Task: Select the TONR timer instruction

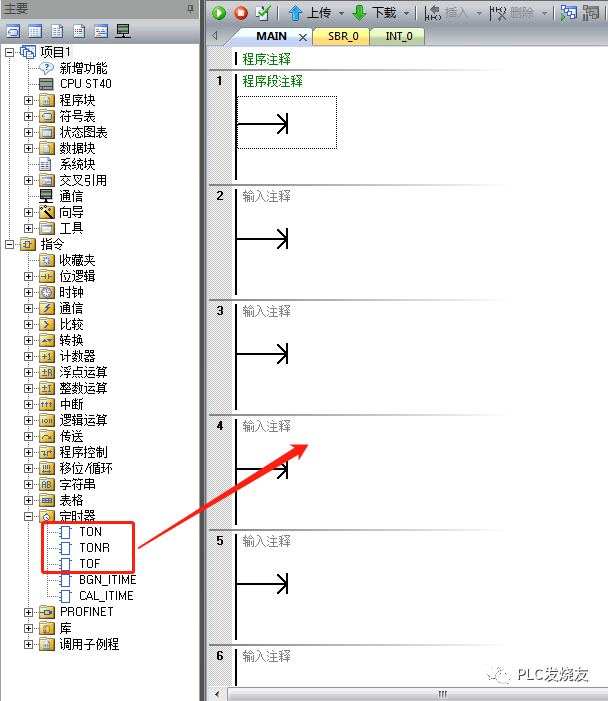Action: (x=94, y=548)
